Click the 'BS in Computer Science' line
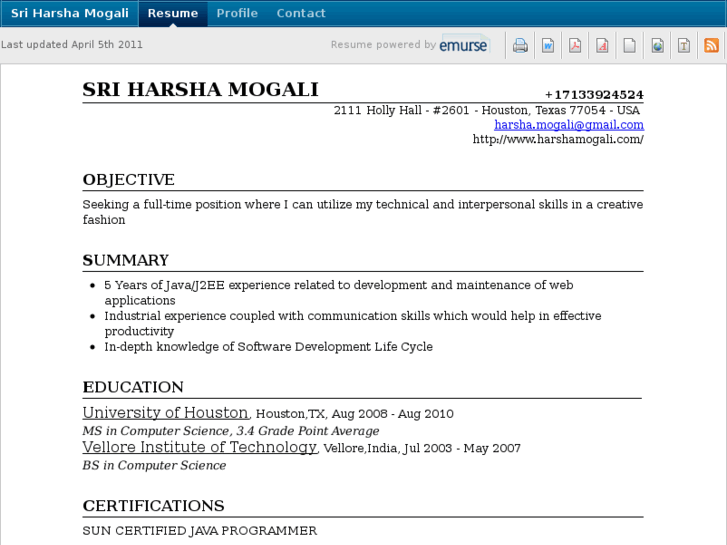This screenshot has height=545, width=727. 154,465
